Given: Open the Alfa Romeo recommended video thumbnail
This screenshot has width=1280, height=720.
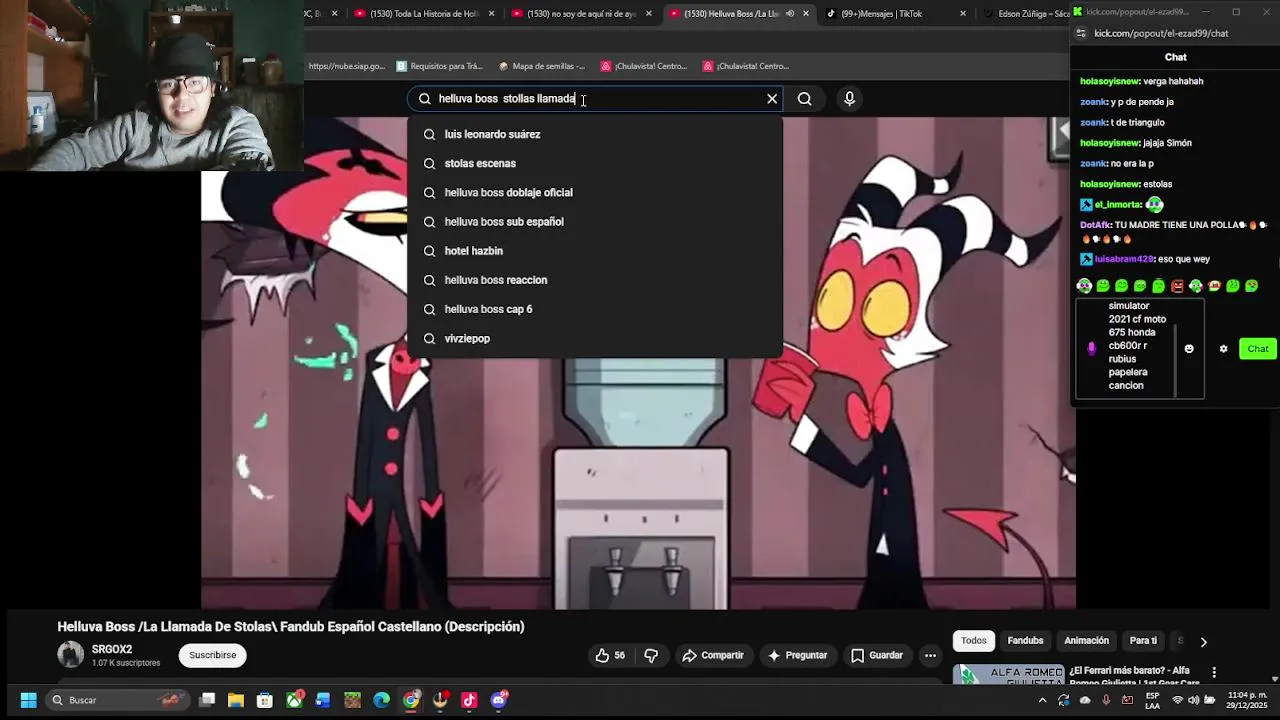Looking at the screenshot, I should (1007, 674).
